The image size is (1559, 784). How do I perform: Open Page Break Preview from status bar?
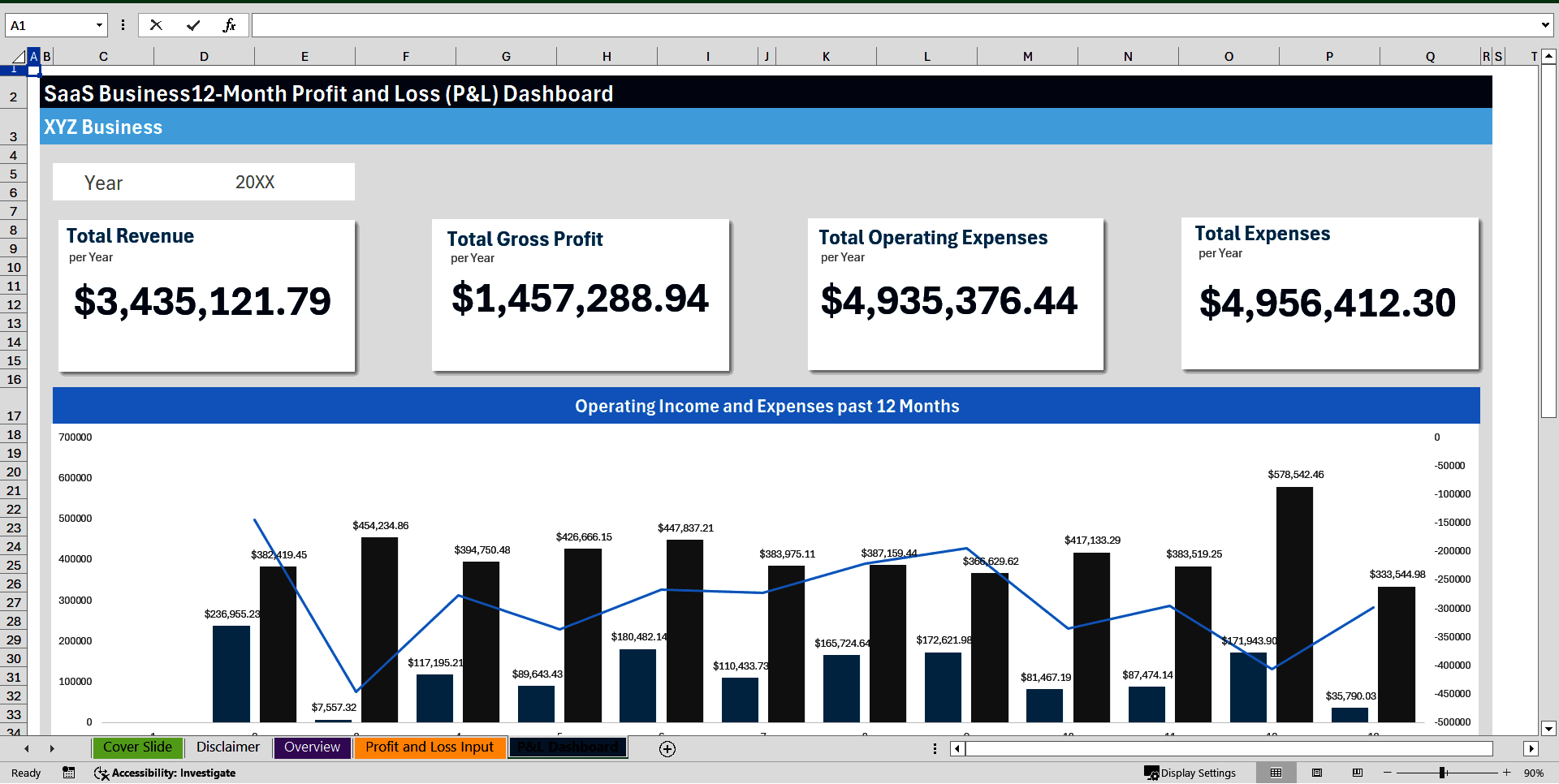pos(1356,773)
